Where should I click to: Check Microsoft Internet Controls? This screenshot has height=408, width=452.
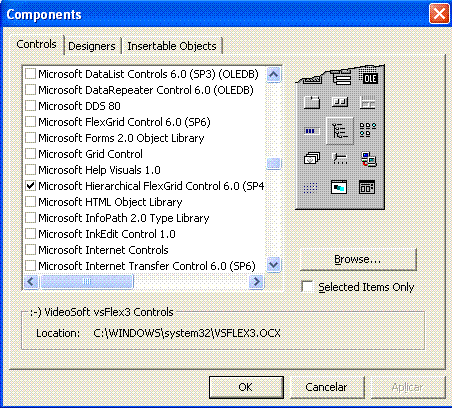coord(30,250)
